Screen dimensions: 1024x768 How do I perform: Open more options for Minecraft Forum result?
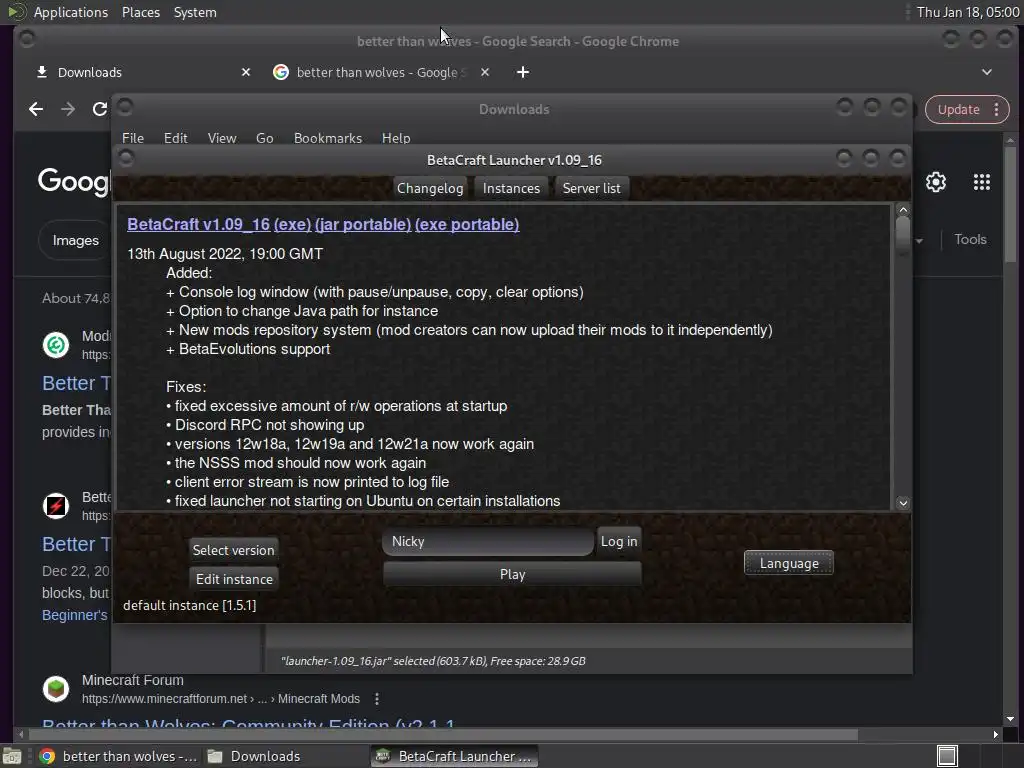pyautogui.click(x=377, y=699)
